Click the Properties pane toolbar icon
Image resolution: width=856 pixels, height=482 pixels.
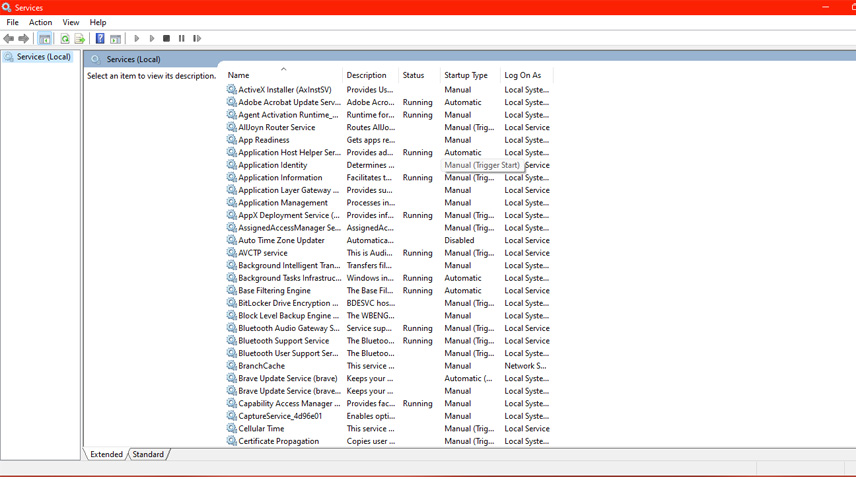(115, 39)
